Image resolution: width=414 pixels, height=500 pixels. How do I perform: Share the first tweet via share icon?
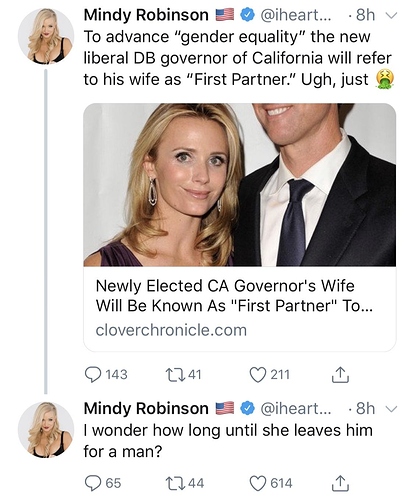(x=340, y=374)
